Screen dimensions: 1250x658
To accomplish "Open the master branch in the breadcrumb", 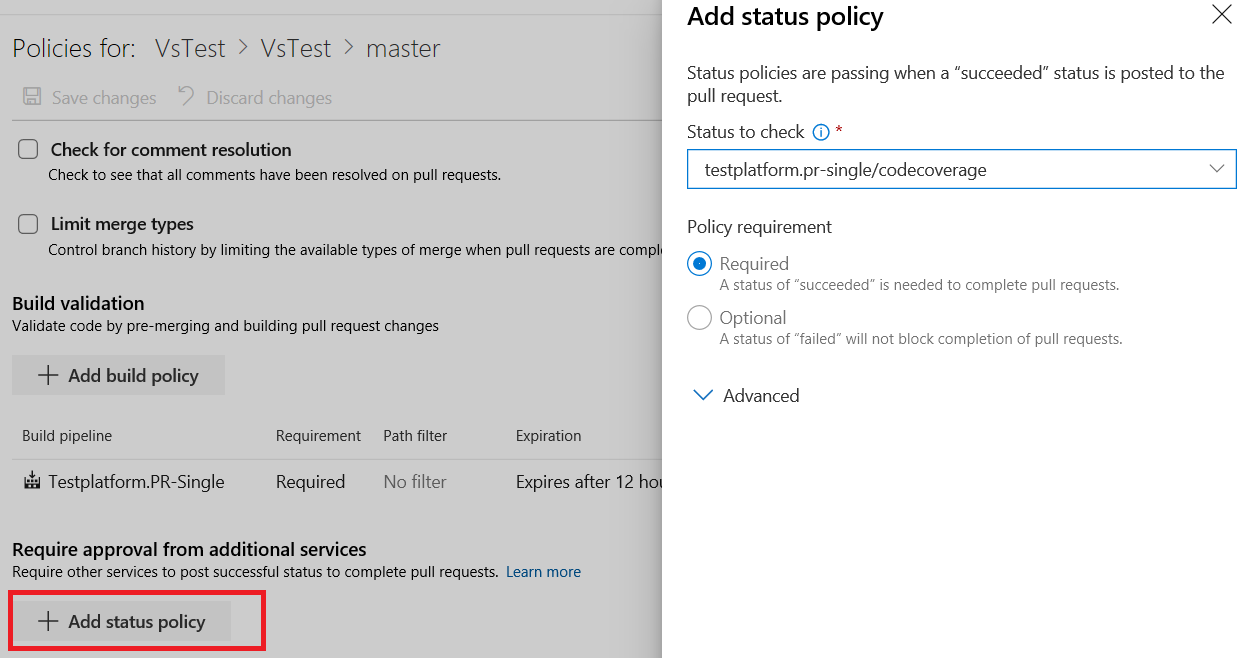I will click(x=403, y=47).
